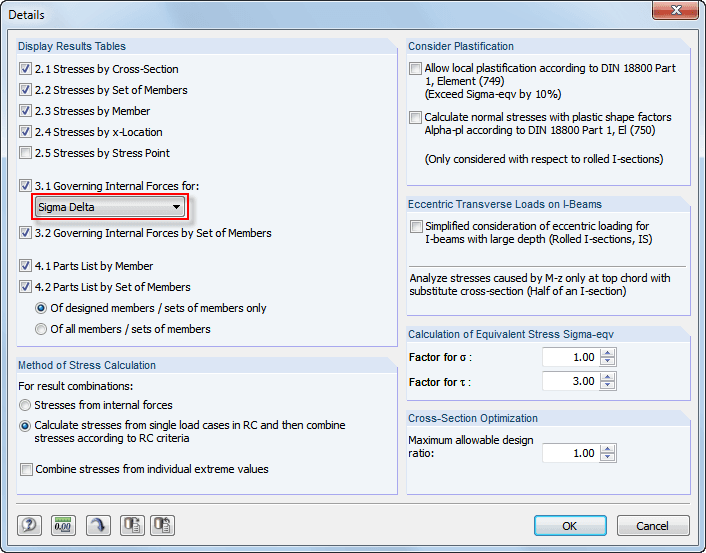
Task: Click Eccentric Transverse Loads on I-Beams heading
Action: click(505, 204)
